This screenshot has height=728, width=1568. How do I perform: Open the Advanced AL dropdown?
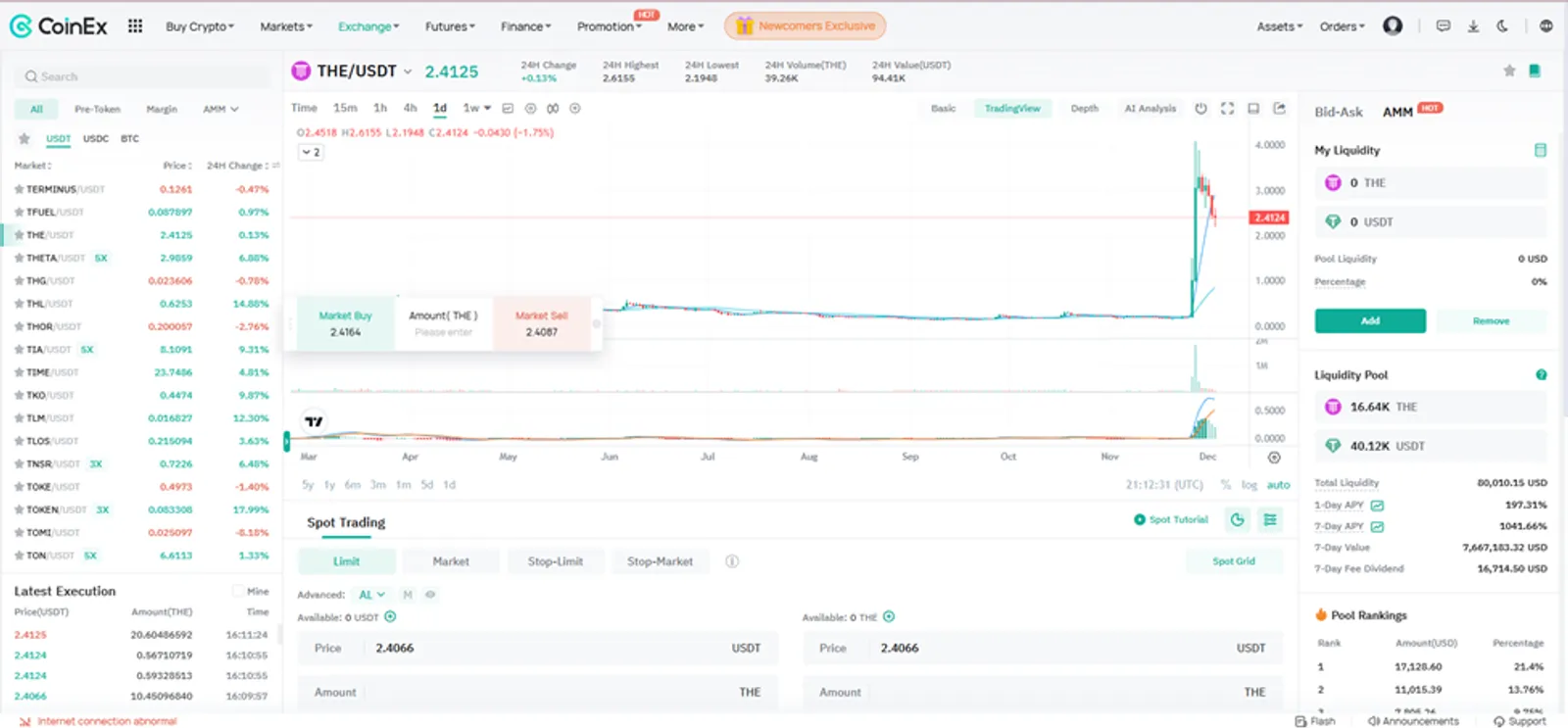(x=371, y=595)
